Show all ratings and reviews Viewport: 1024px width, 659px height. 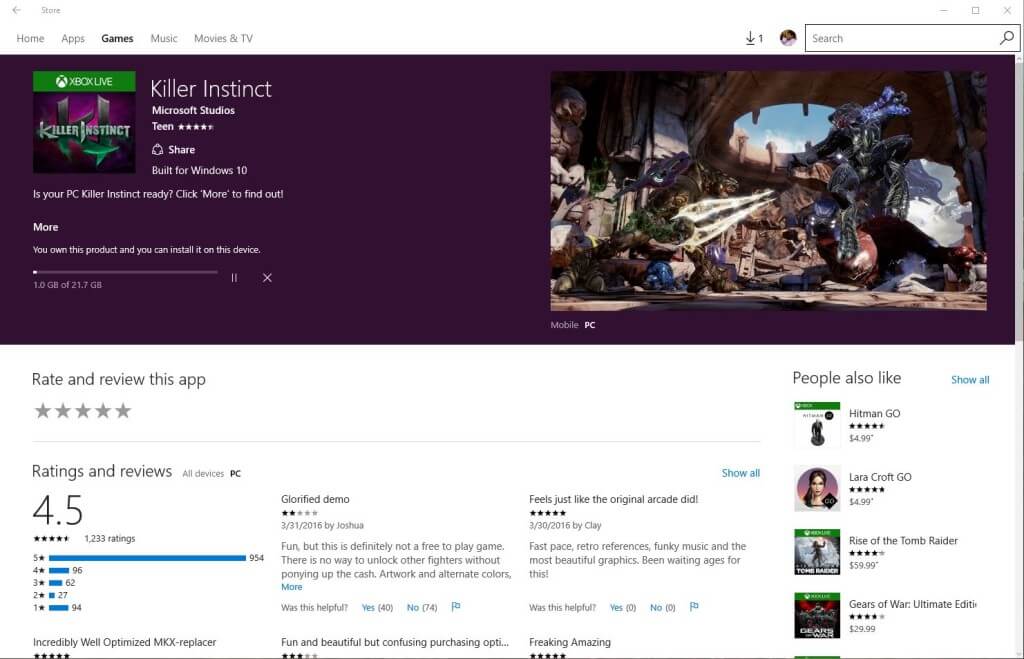(x=741, y=473)
